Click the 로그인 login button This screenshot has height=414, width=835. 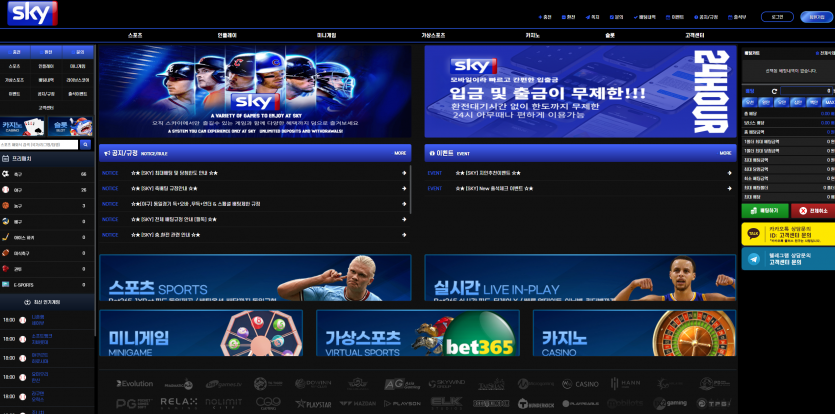click(x=777, y=17)
